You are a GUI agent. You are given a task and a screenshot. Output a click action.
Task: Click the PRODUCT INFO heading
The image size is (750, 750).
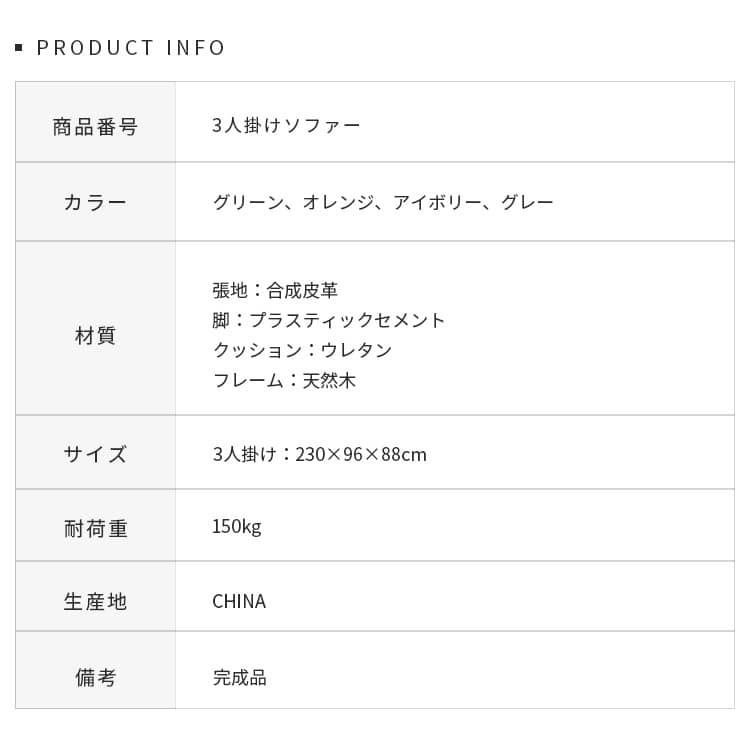(131, 48)
